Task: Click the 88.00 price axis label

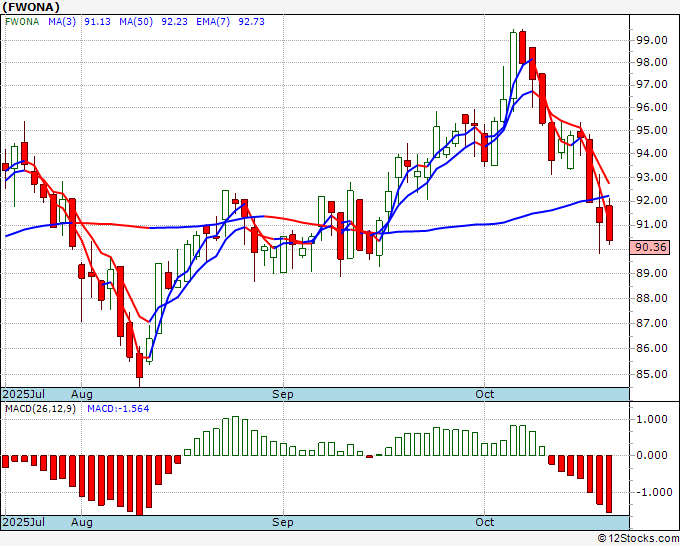Action: [651, 298]
